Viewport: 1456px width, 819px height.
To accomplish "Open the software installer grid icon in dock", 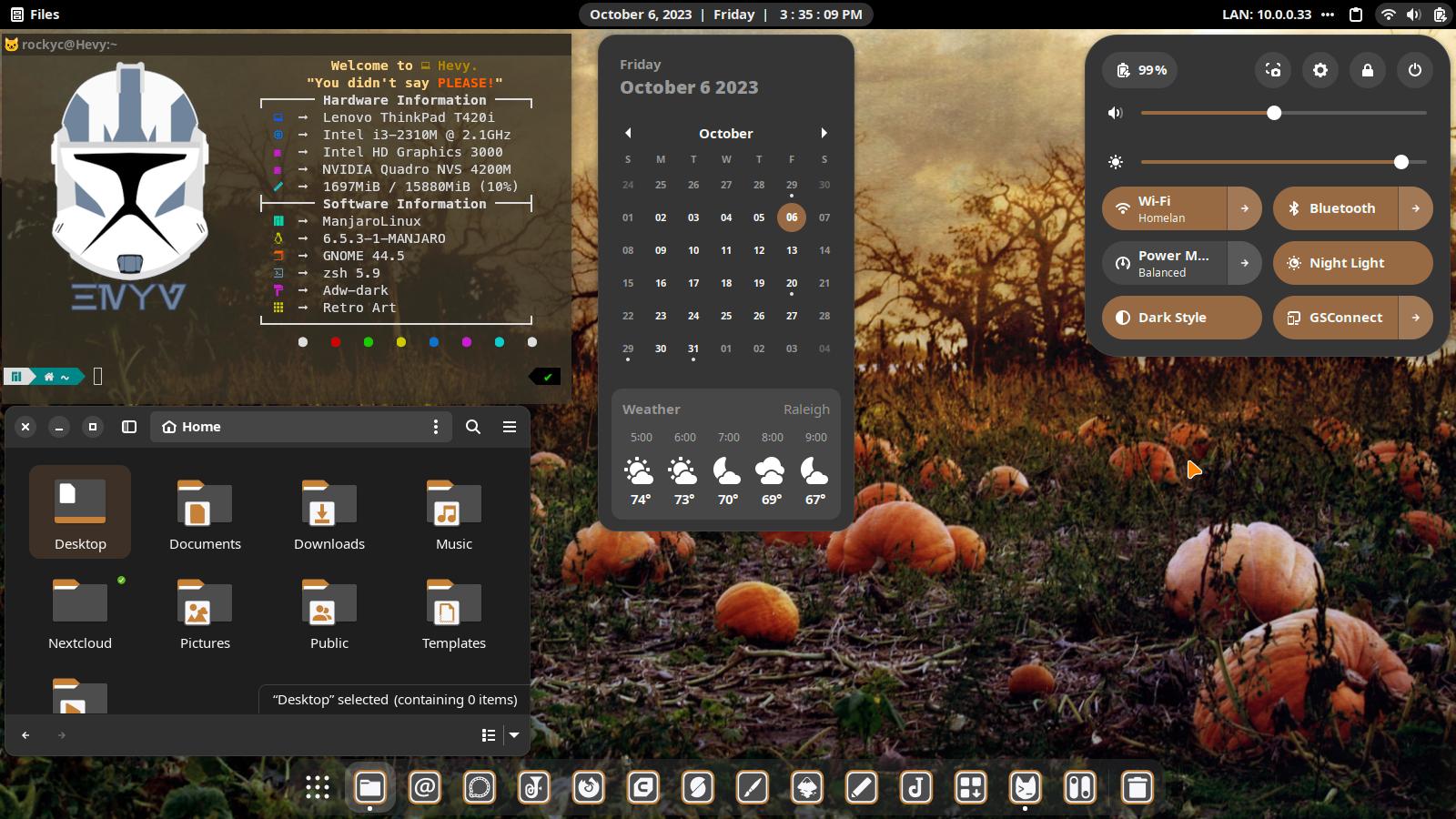I will pos(971,787).
